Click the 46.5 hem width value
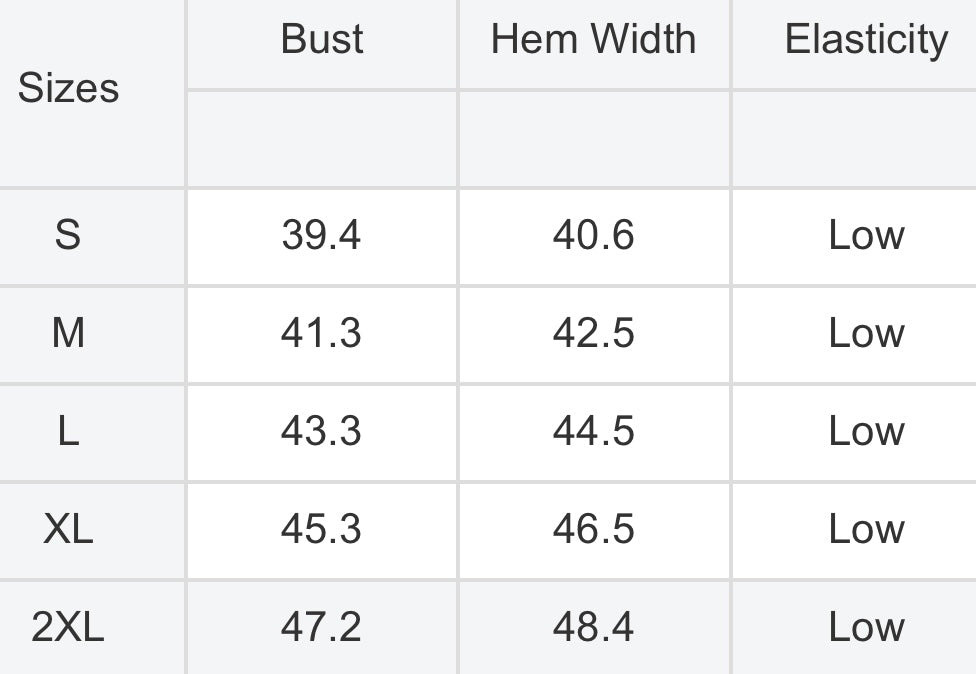The image size is (976, 674). (594, 529)
